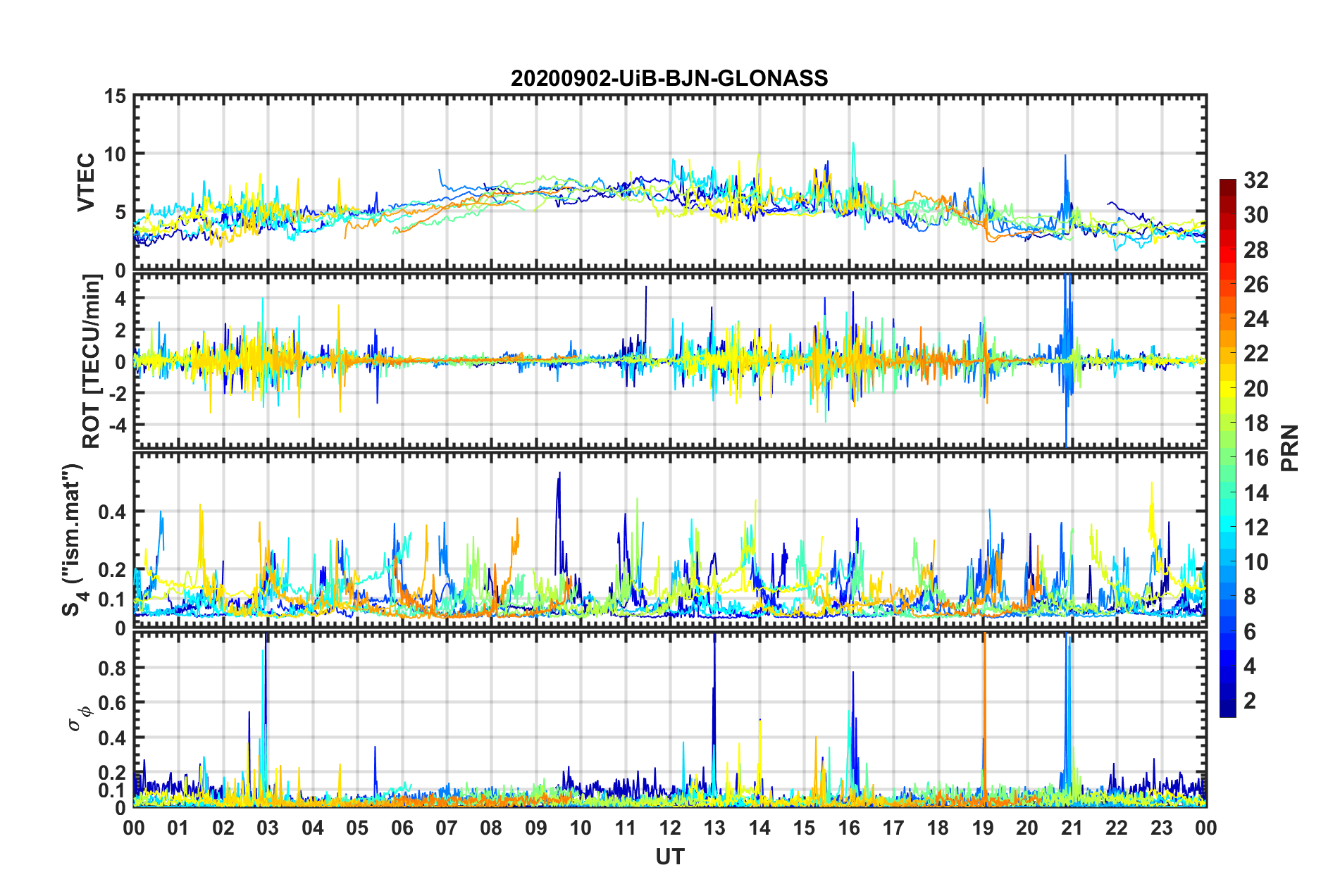Viewport: 1340px width, 896px height.
Task: Click the -4 tick on the ROT axis
Action: tap(117, 425)
